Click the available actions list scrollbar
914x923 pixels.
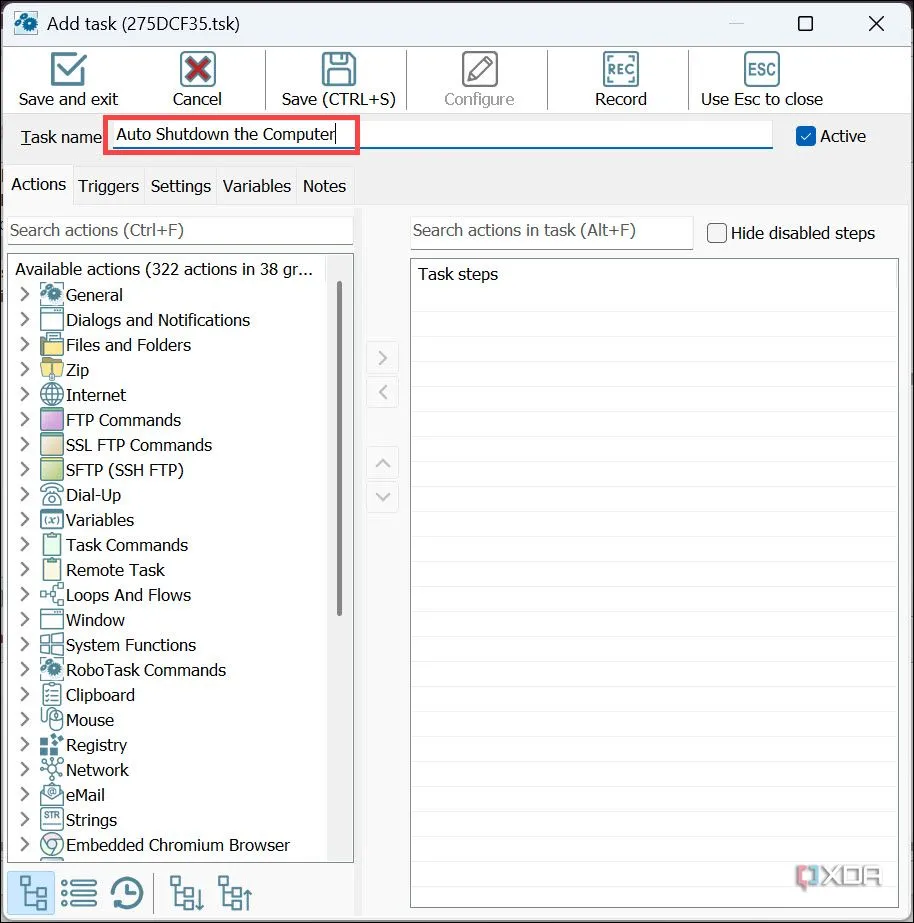(340, 449)
